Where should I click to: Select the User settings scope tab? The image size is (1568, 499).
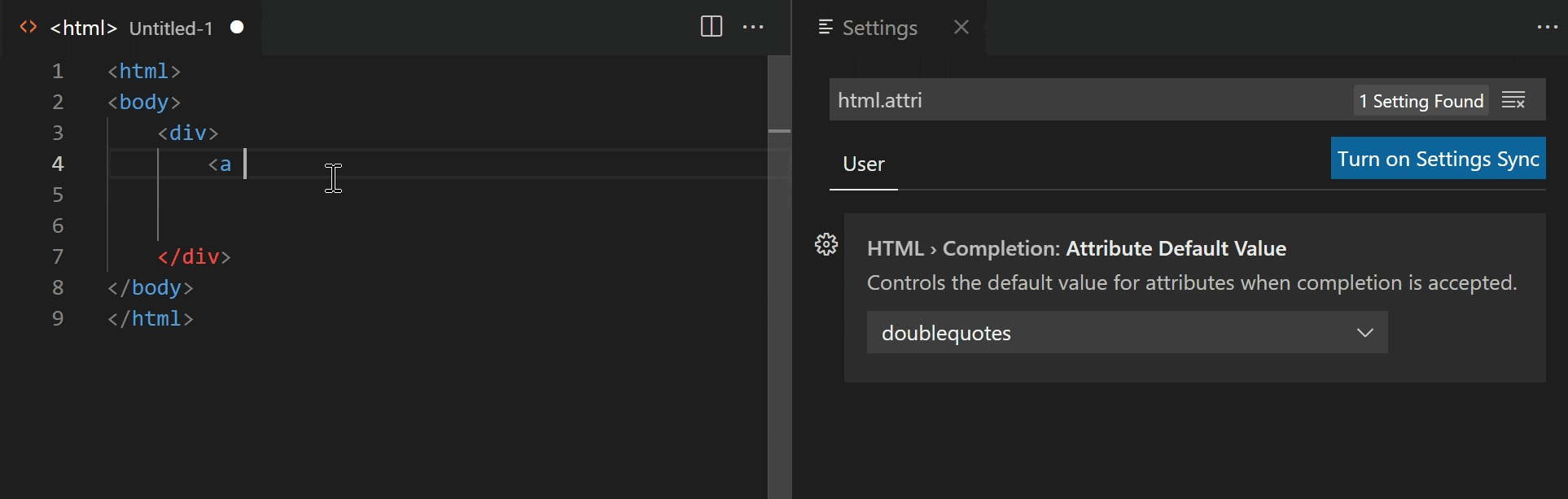[x=864, y=164]
